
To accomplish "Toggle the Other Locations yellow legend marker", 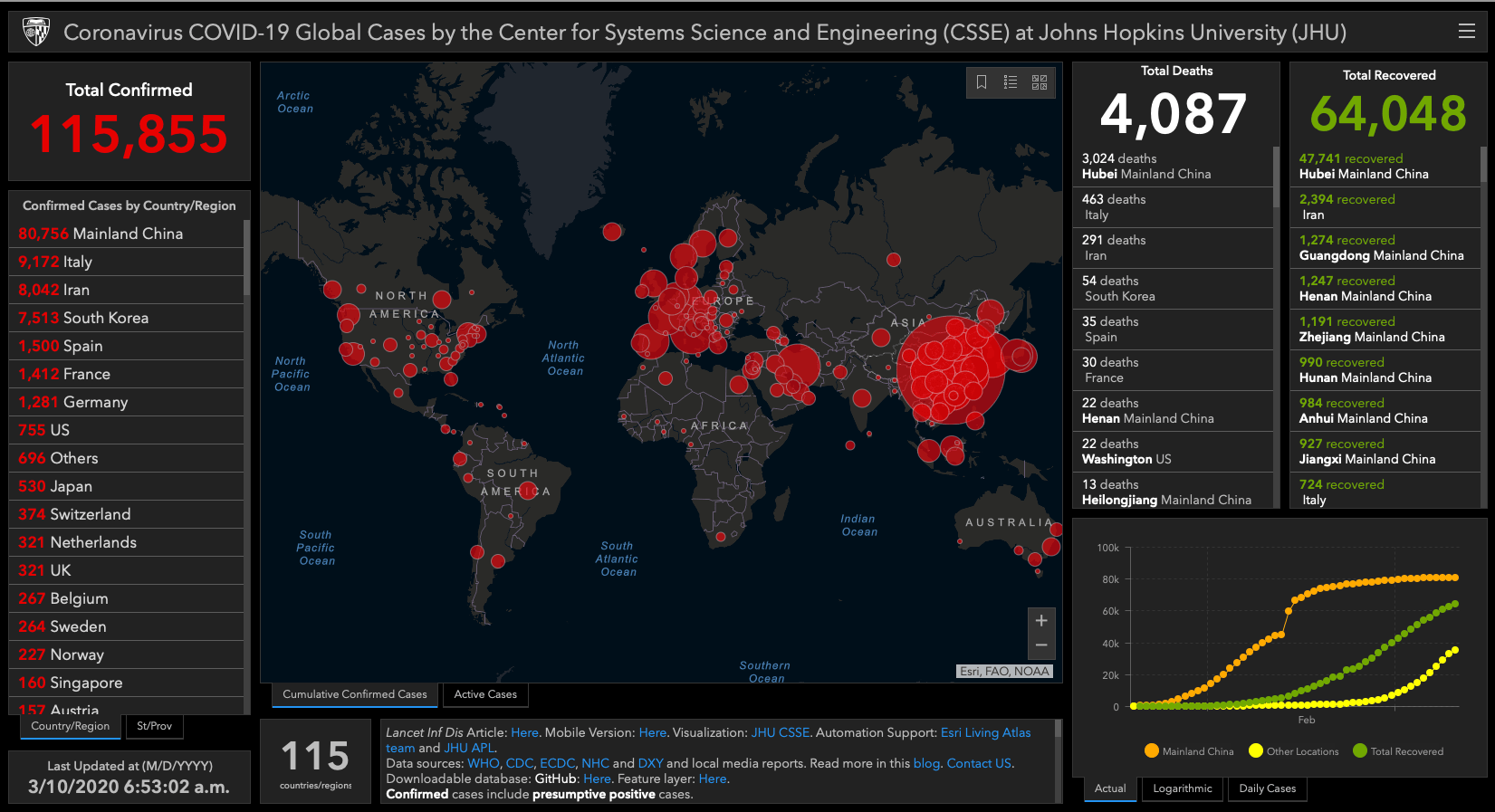I will [1256, 750].
